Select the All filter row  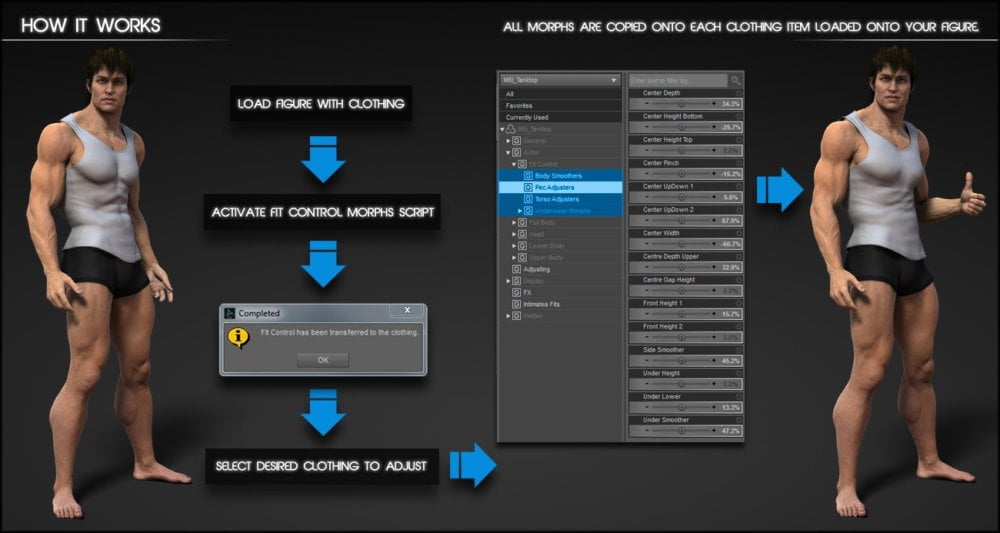pyautogui.click(x=560, y=94)
